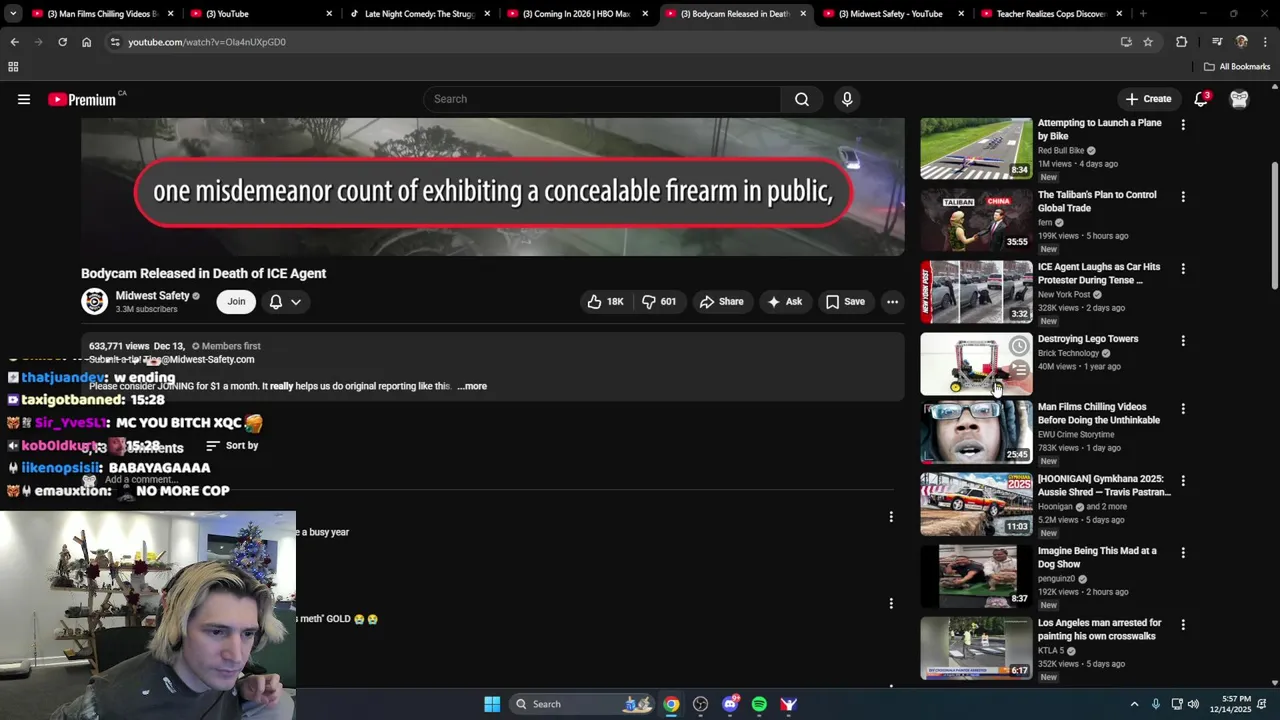Viewport: 1280px width, 720px height.
Task: Open options menu for second comment
Action: pos(891,603)
